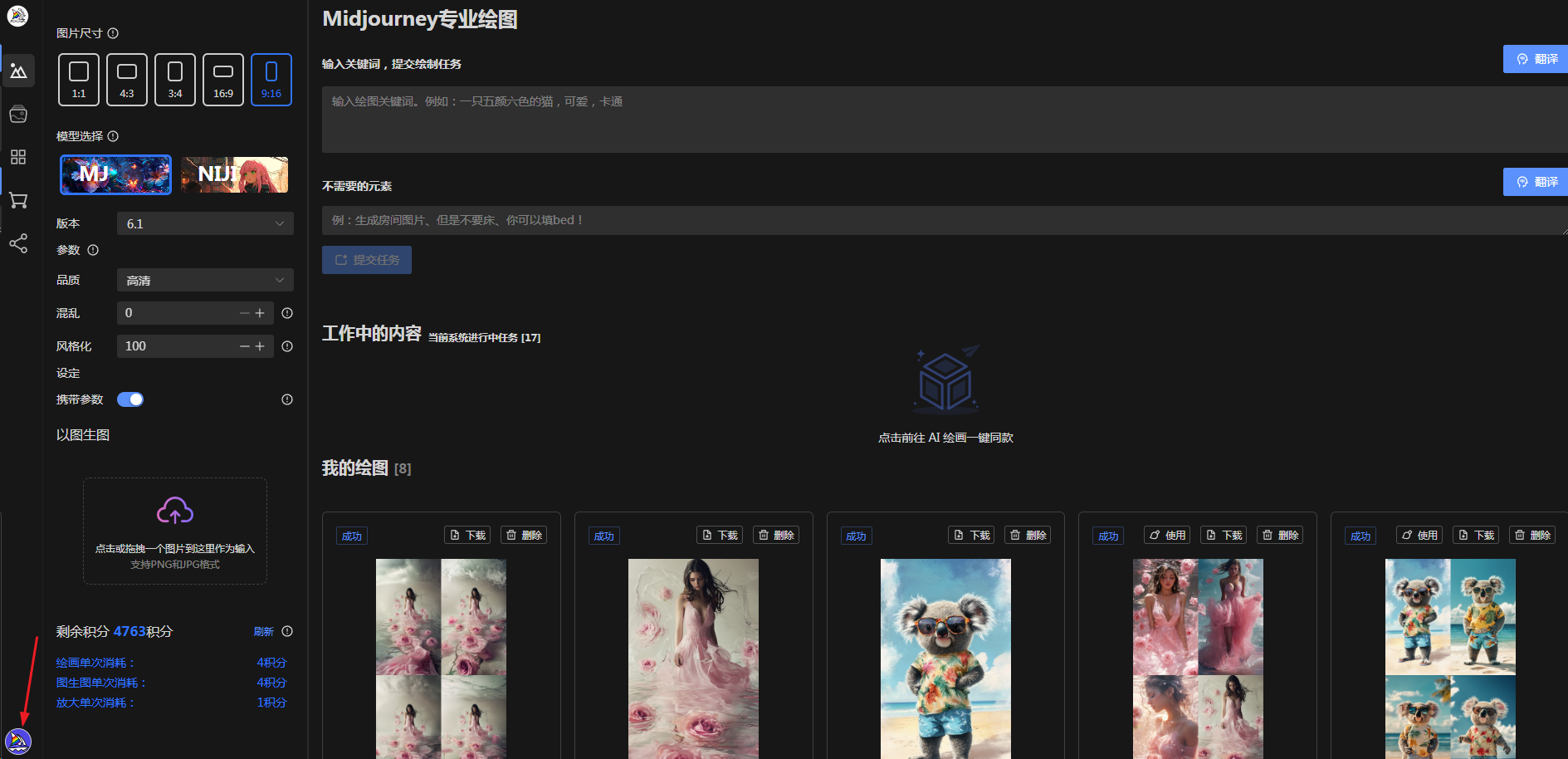Download the koala grid artwork
Screen dimensions: 1568x759
(x=1476, y=536)
